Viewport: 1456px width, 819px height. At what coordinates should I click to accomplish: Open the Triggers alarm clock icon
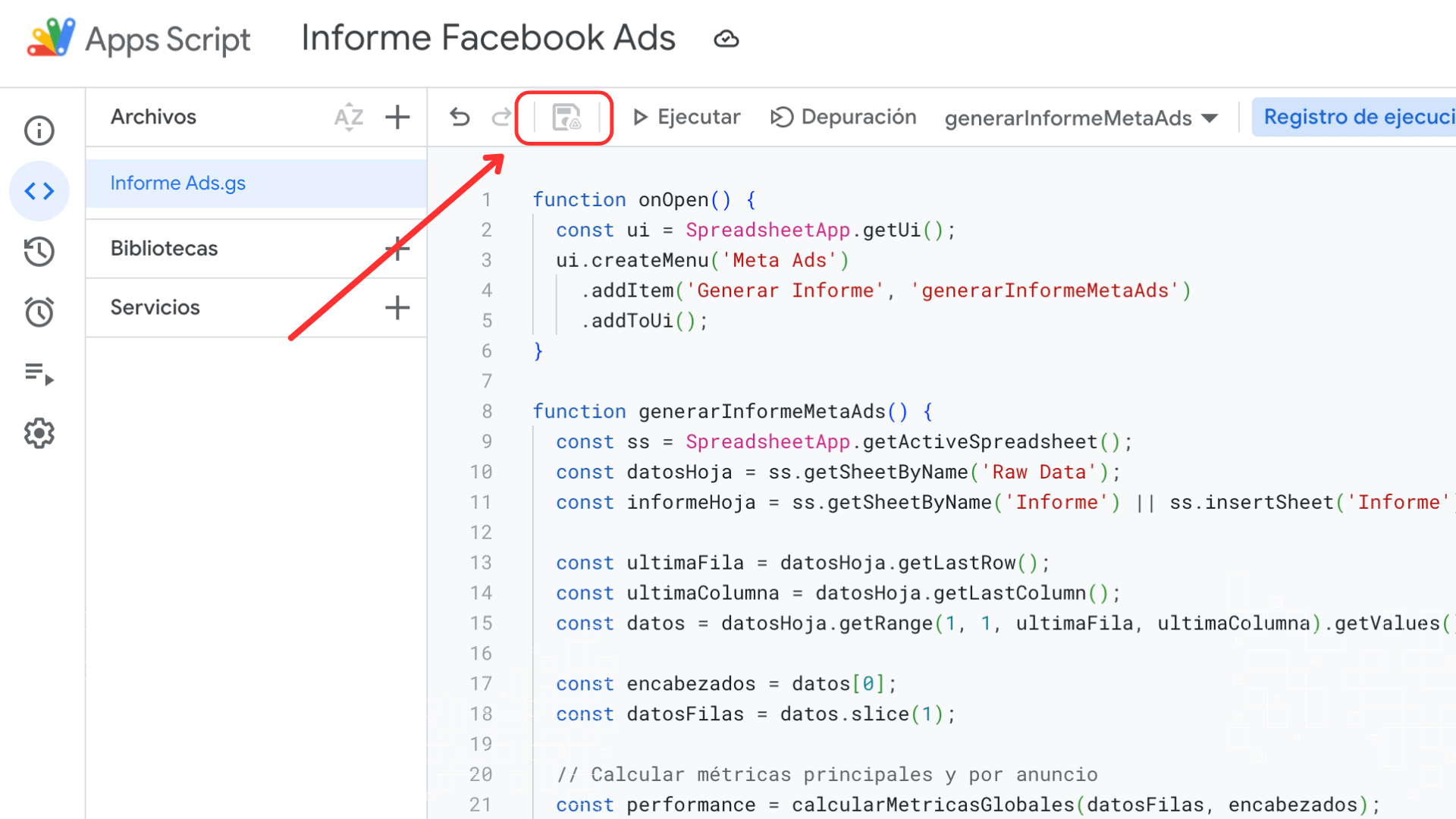(x=39, y=312)
